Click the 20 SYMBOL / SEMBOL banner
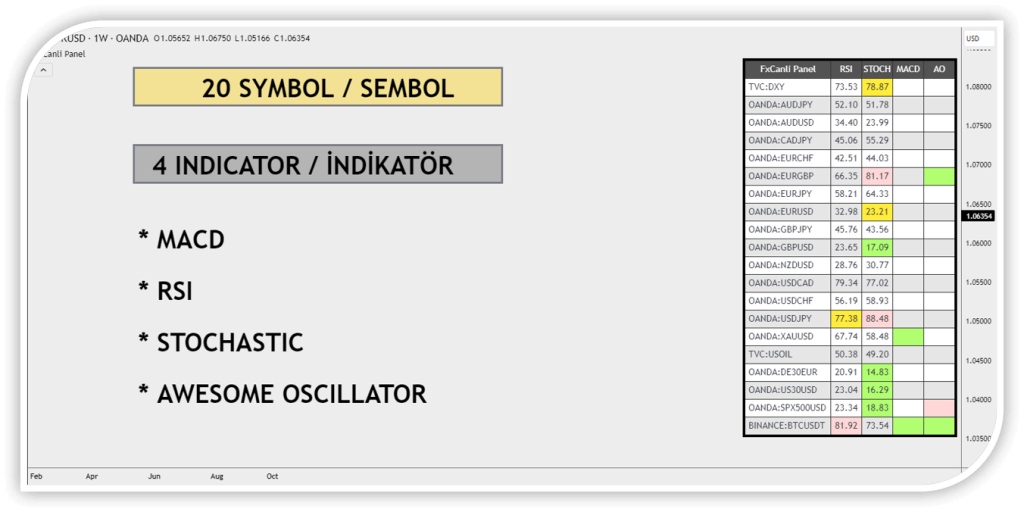Screen dimensions: 1024x512 tap(317, 87)
